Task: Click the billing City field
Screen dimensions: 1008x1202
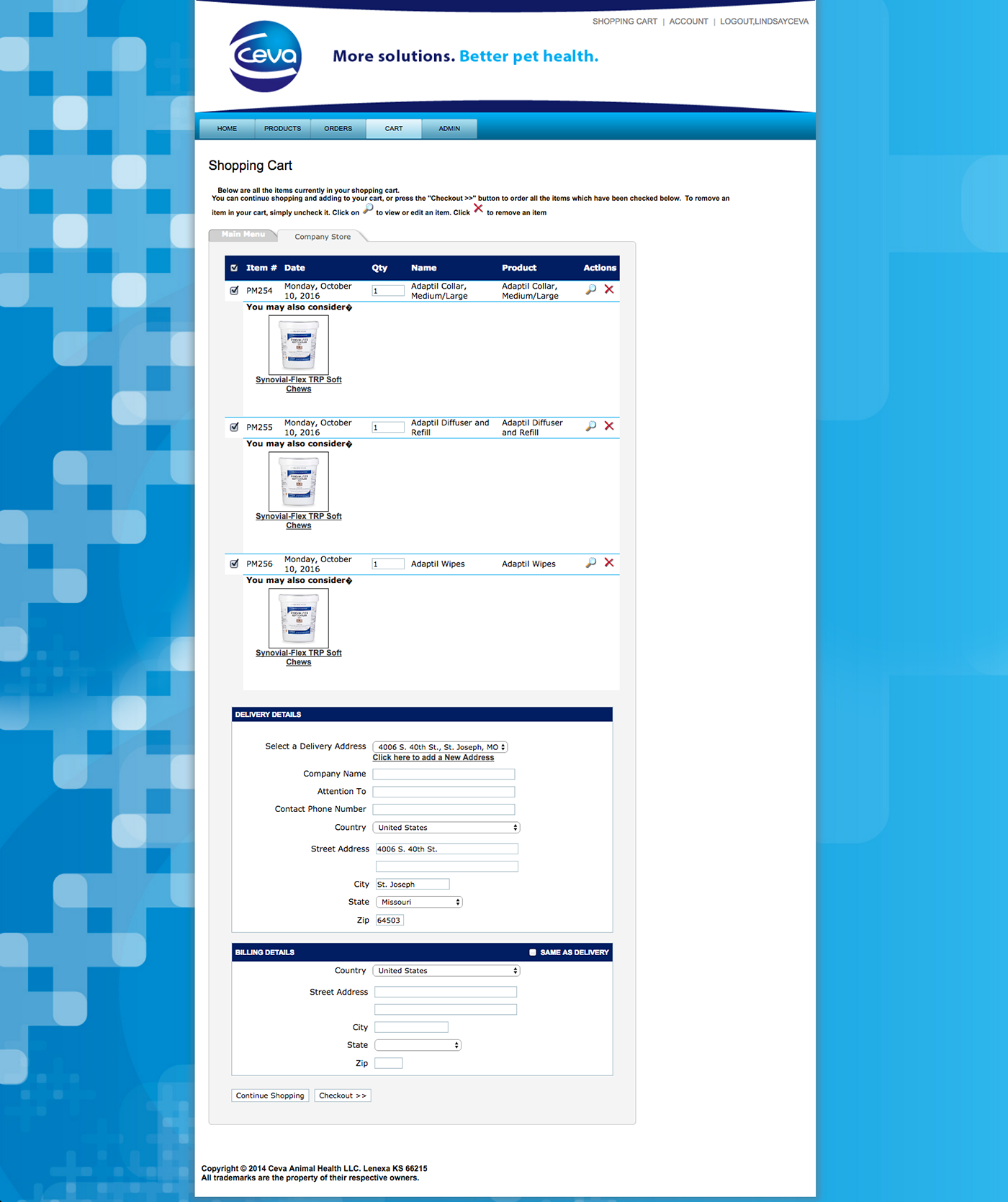Action: (411, 1028)
